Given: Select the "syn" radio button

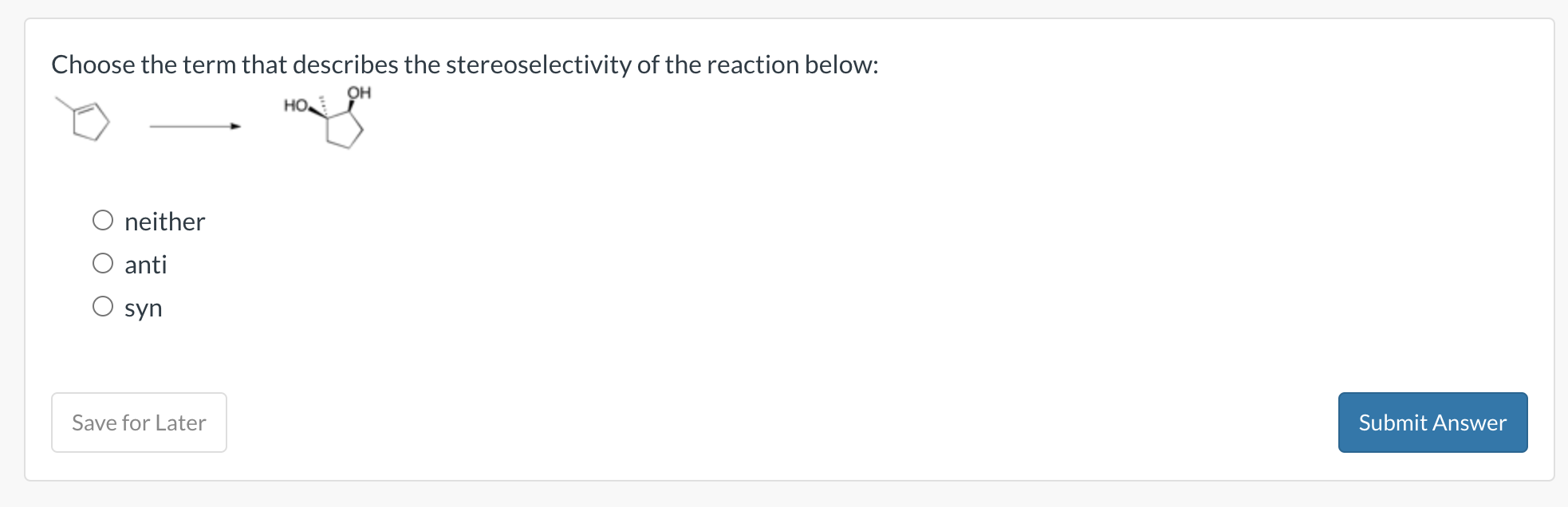Looking at the screenshot, I should click(104, 306).
